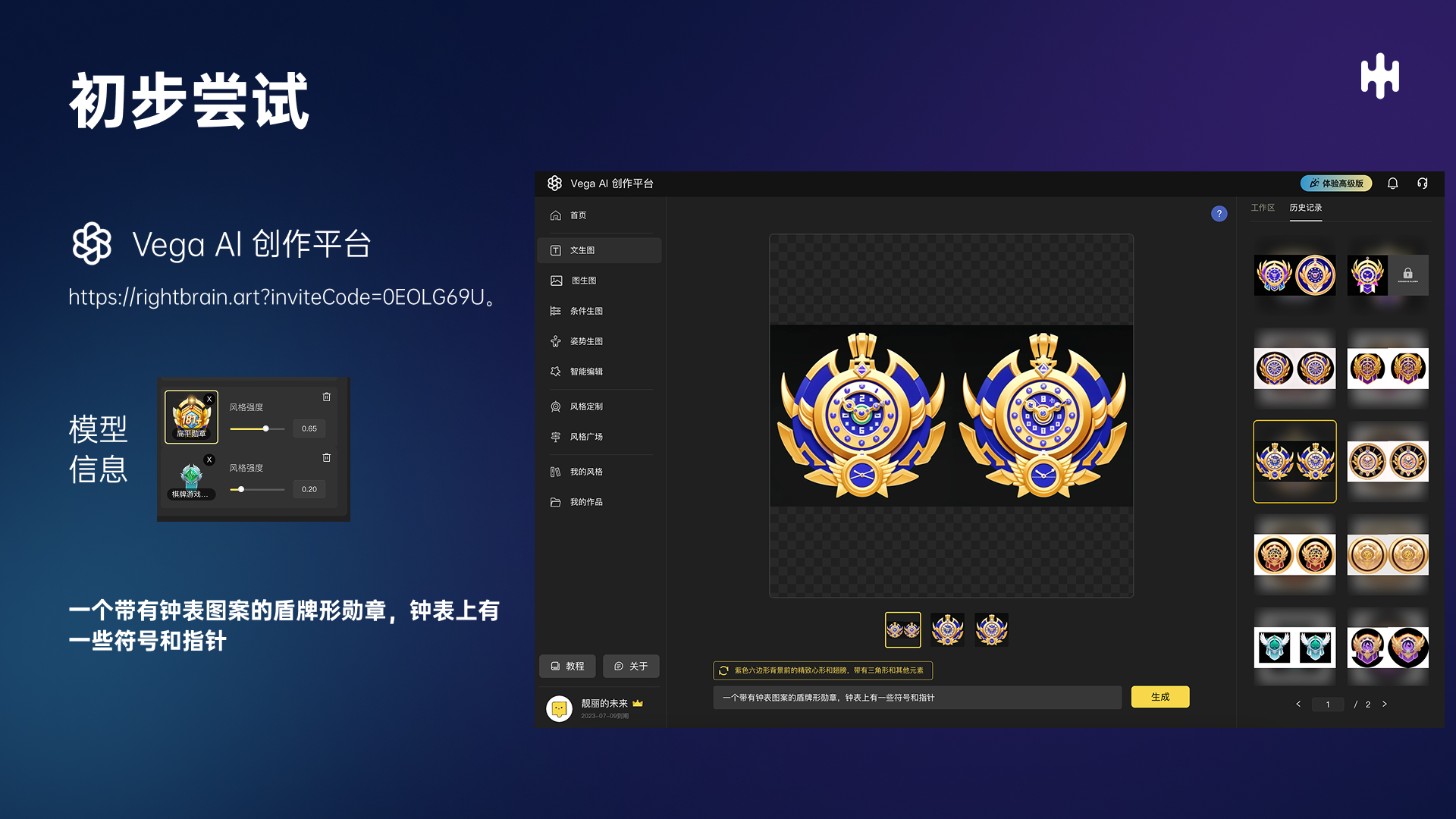Switch to the 工作区 workspace tab

tap(1263, 208)
